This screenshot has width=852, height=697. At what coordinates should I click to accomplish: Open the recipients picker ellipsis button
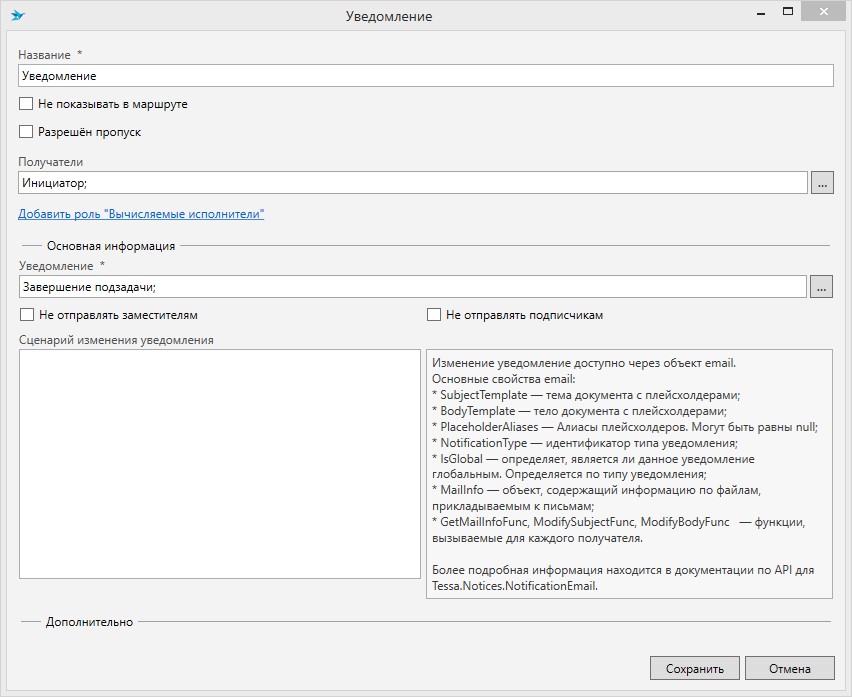point(821,183)
